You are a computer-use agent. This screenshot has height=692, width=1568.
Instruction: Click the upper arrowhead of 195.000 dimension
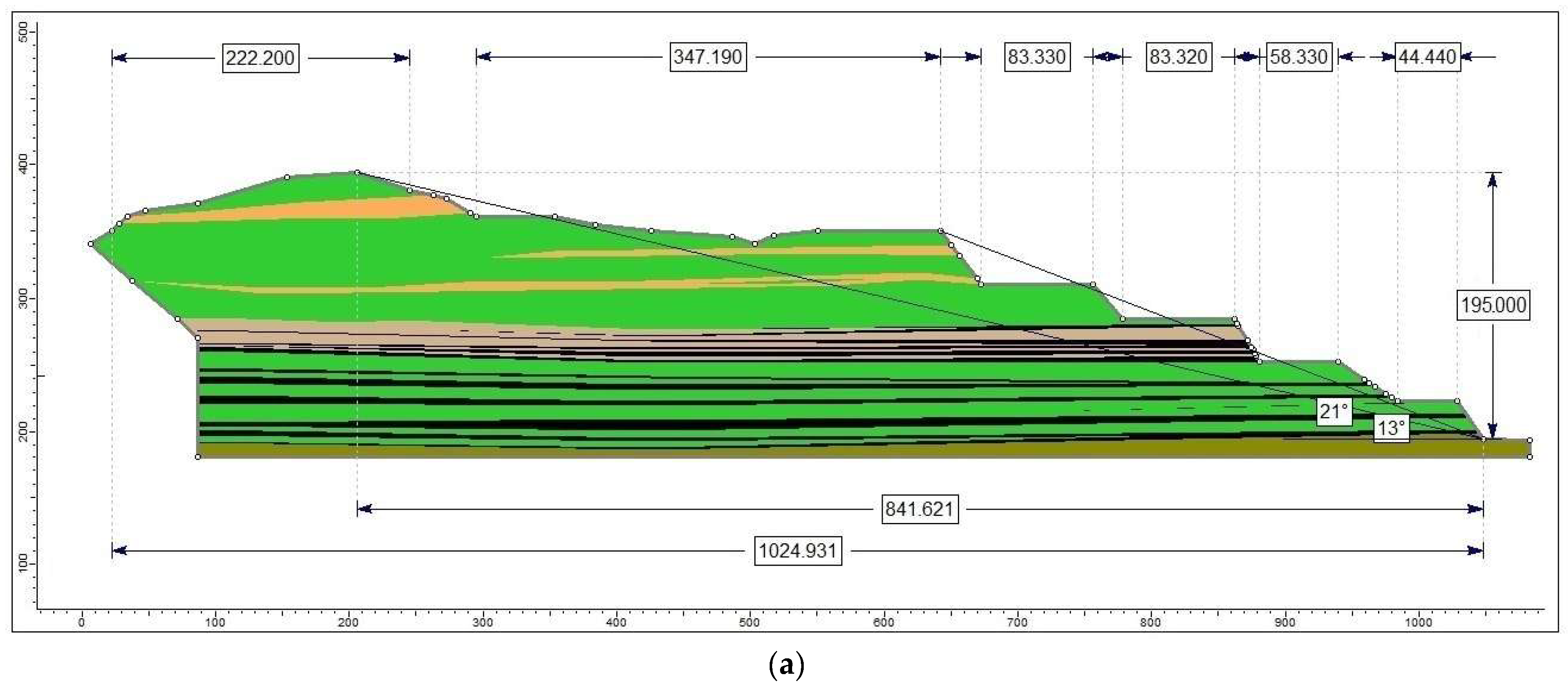pyautogui.click(x=1492, y=180)
